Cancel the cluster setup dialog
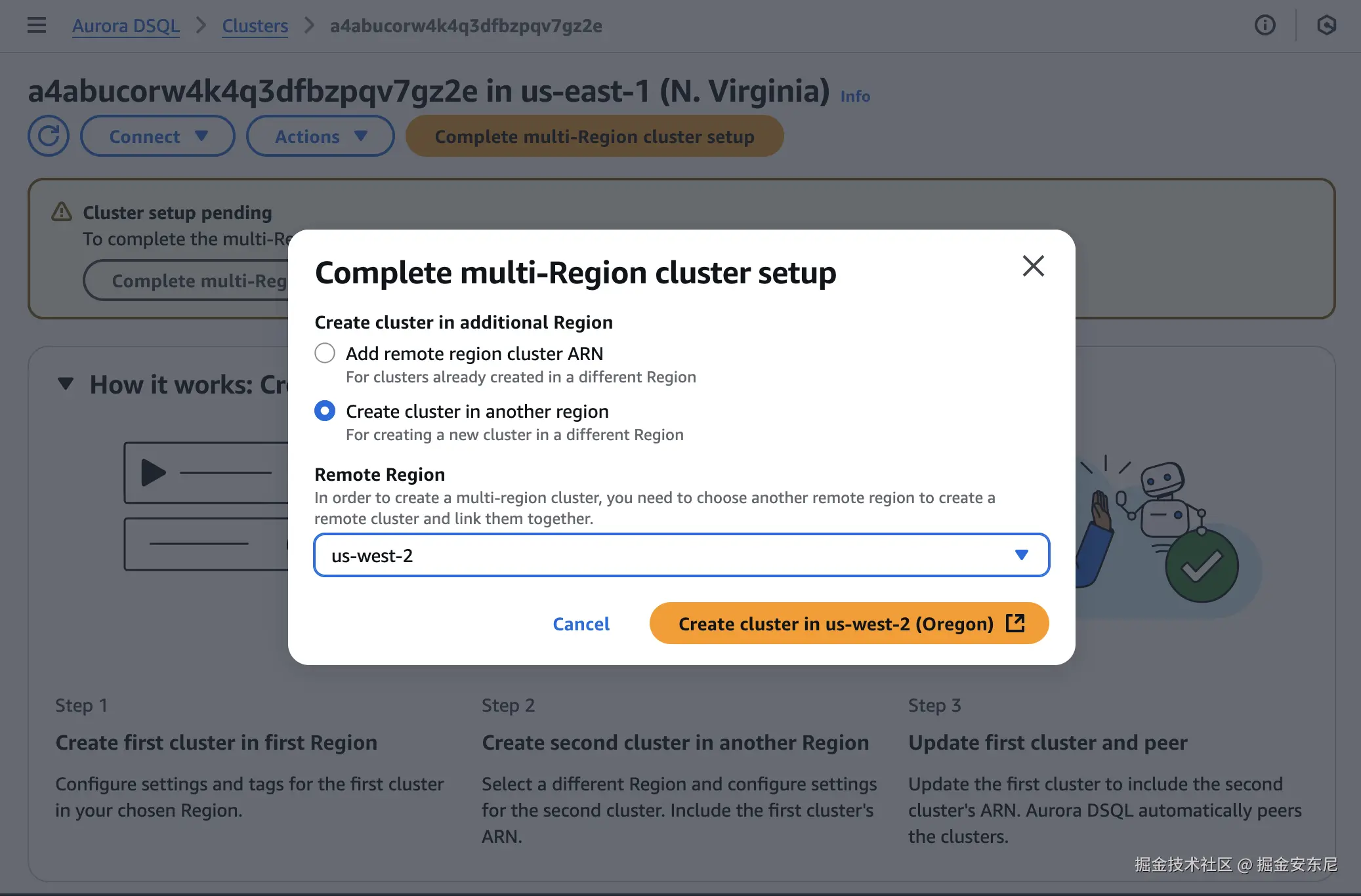Screen dimensions: 1361x896 (x=581, y=624)
